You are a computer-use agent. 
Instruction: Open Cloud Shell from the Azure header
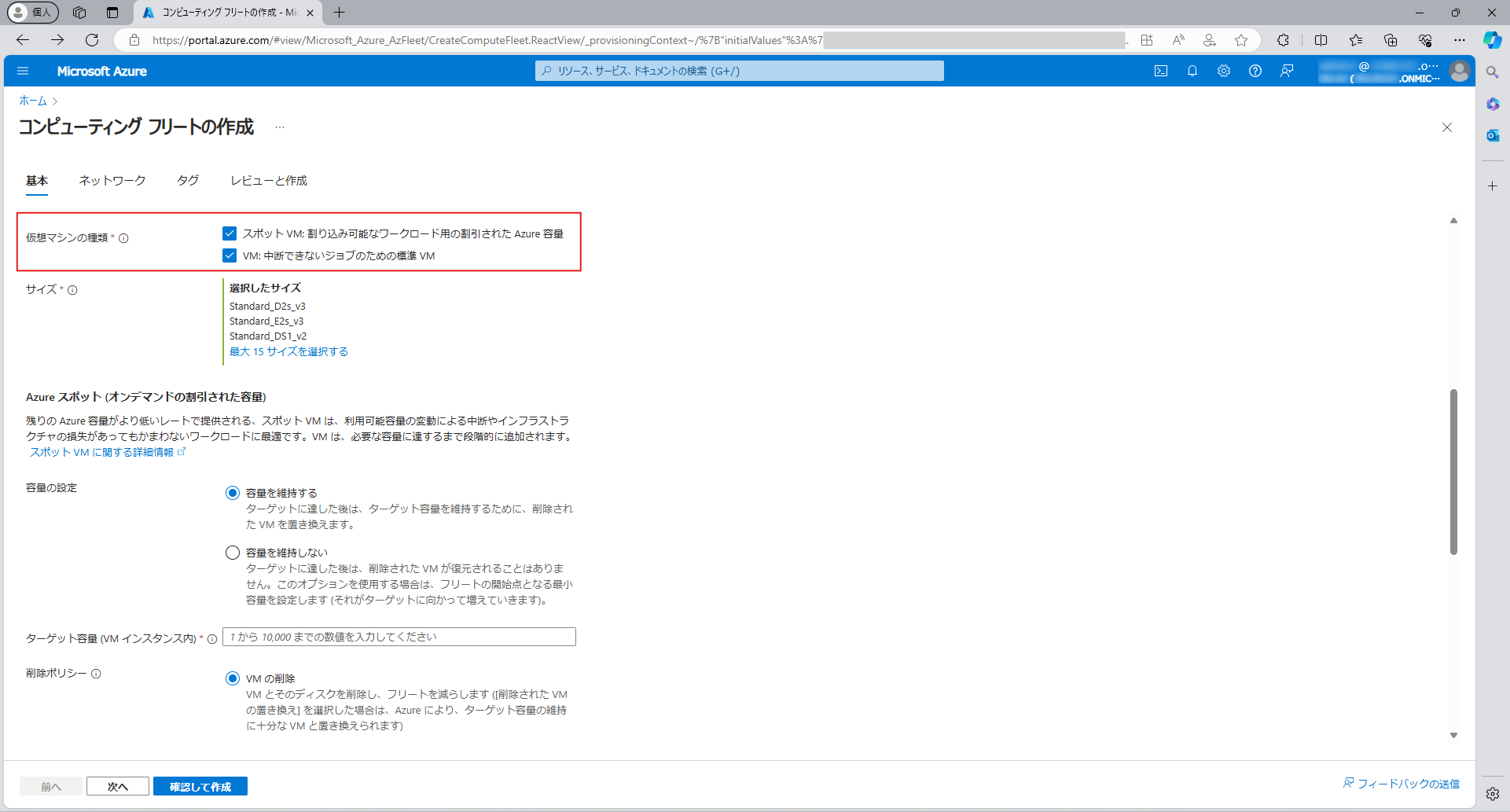coord(1161,71)
